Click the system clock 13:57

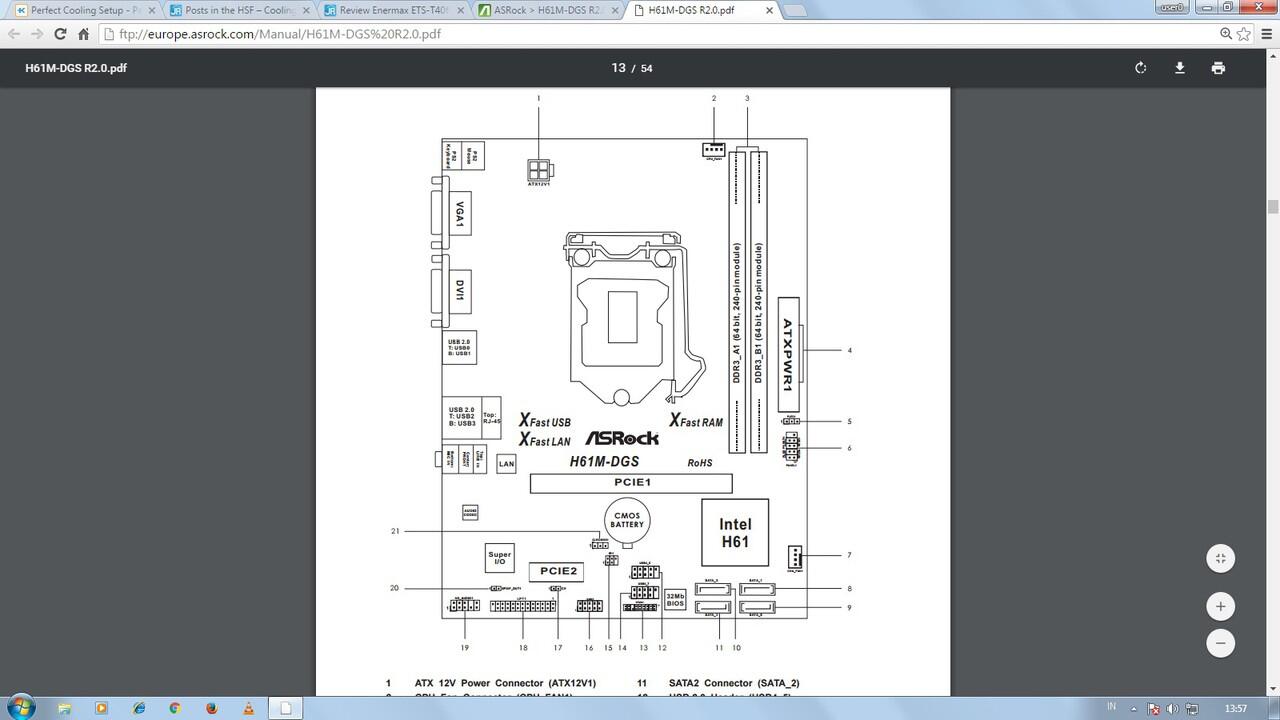click(x=1236, y=709)
